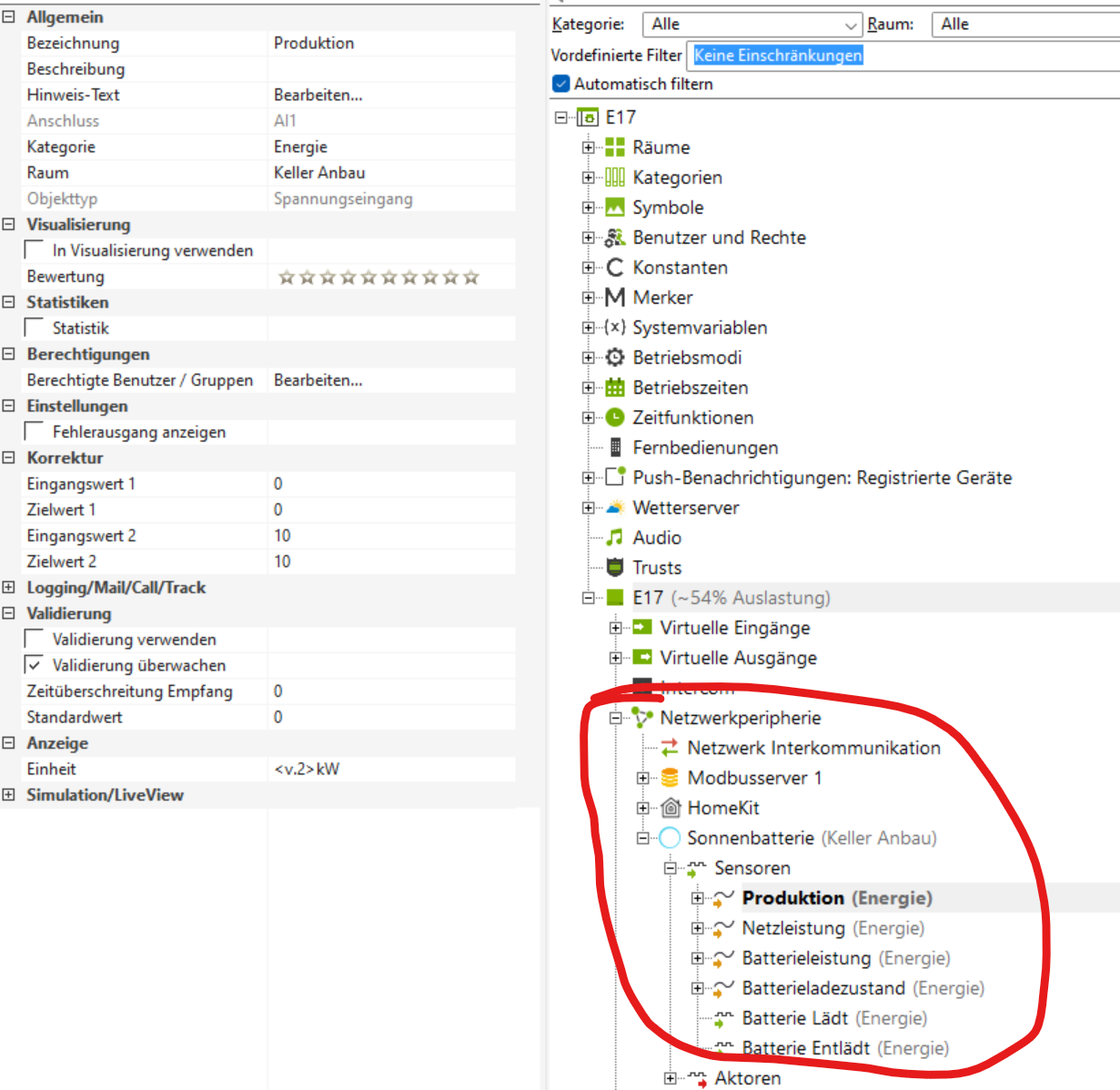Image resolution: width=1120 pixels, height=1090 pixels.
Task: Uncheck Validierung überwachen checkbox
Action: [35, 665]
